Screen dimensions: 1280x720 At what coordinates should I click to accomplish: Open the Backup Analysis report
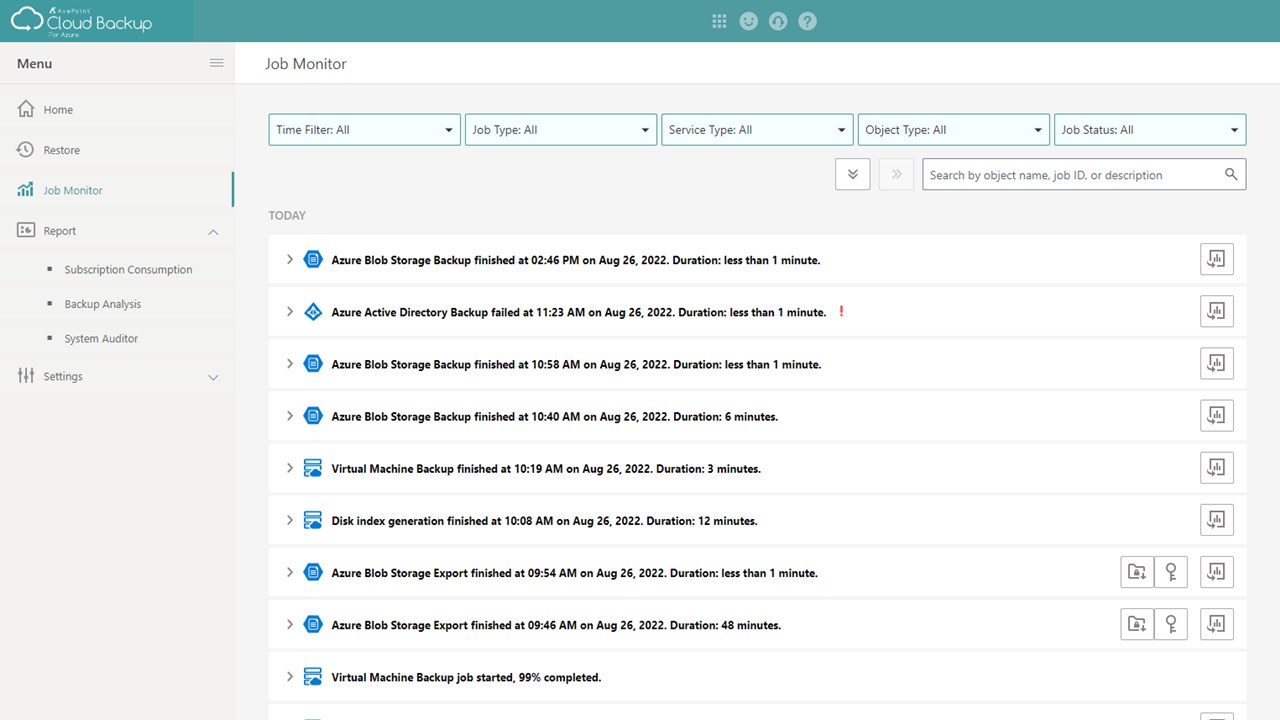[x=103, y=304]
